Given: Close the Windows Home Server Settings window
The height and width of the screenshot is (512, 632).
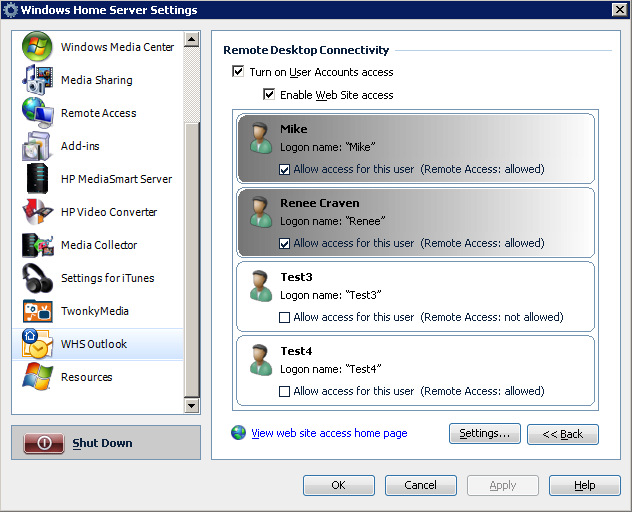Looking at the screenshot, I should (x=620, y=9).
